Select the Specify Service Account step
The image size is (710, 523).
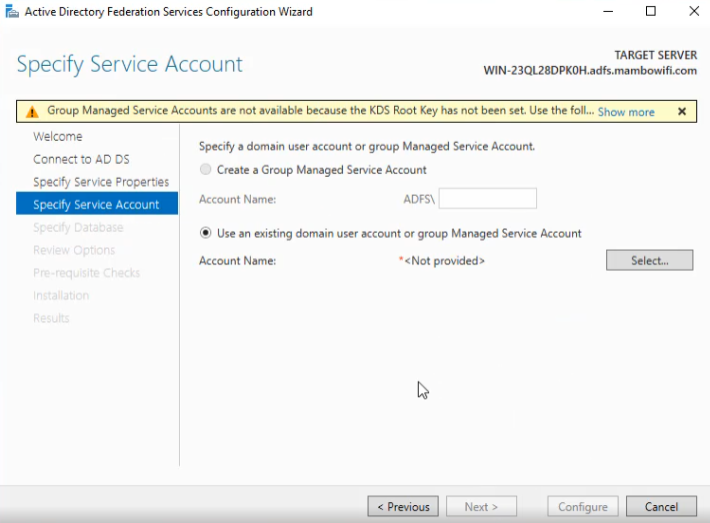(97, 203)
